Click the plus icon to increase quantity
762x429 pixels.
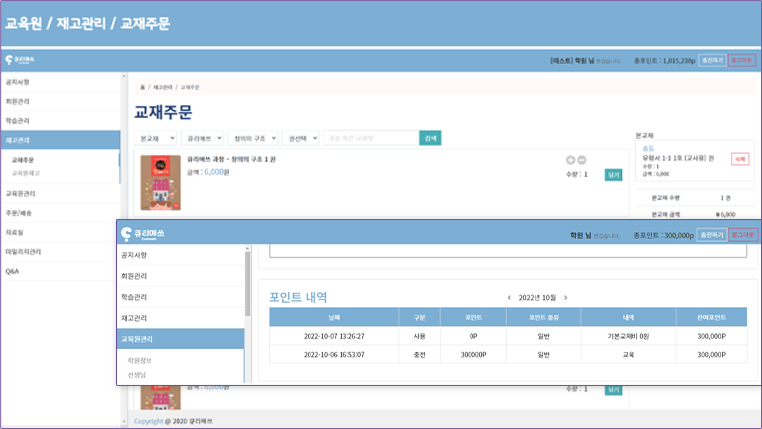click(x=570, y=160)
